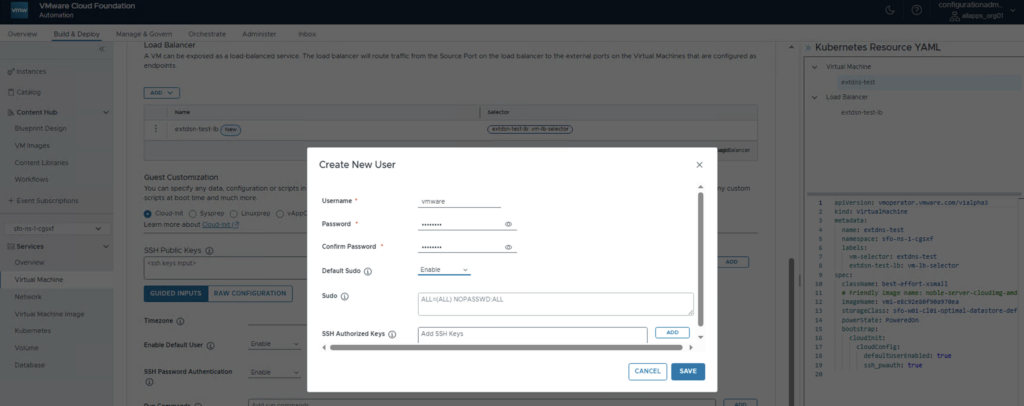Toggle dark mode moon icon in header
This screenshot has width=1024, height=406.
[889, 11]
